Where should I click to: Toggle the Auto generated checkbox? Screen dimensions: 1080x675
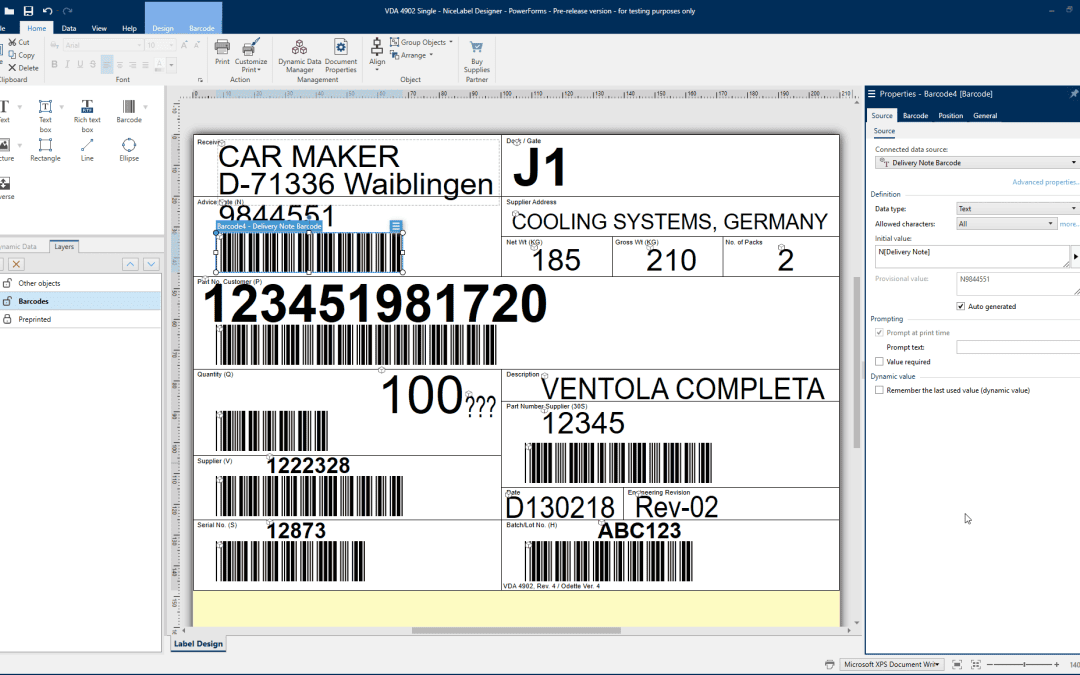point(961,307)
